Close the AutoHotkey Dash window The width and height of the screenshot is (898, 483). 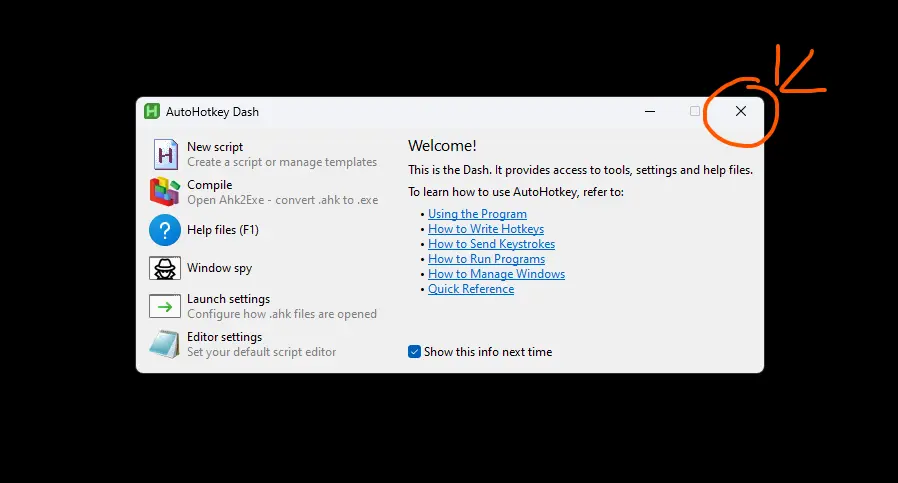click(x=741, y=111)
